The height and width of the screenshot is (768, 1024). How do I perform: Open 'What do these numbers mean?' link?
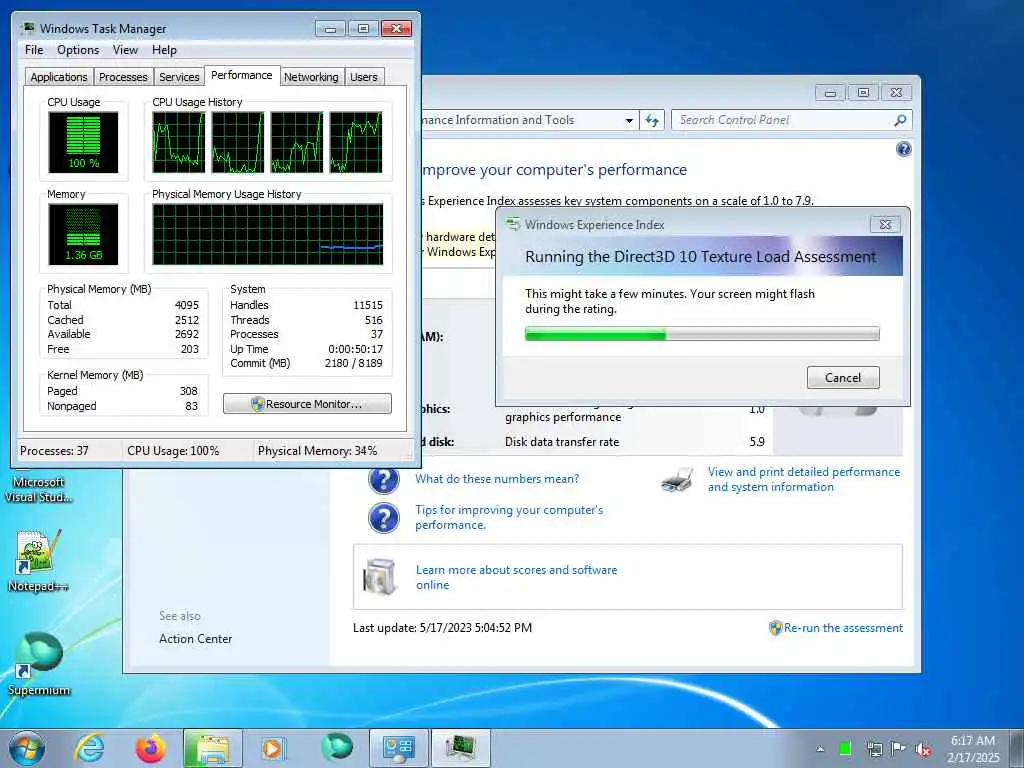coord(497,479)
